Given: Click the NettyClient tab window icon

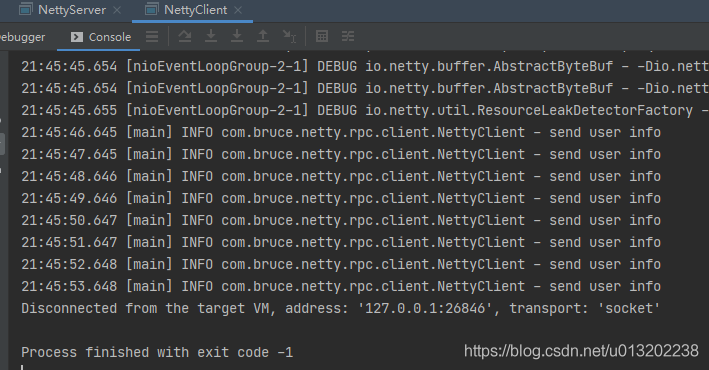Looking at the screenshot, I should coord(151,9).
